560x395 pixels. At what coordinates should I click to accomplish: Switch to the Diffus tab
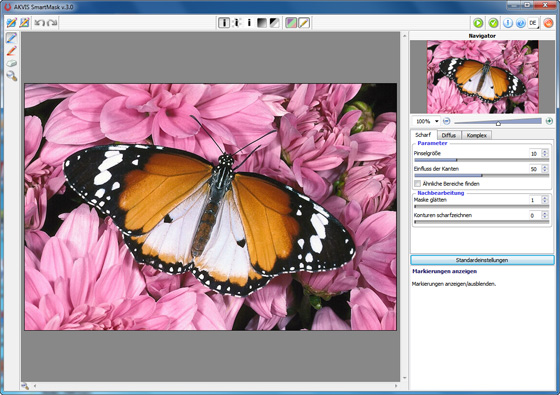point(449,135)
